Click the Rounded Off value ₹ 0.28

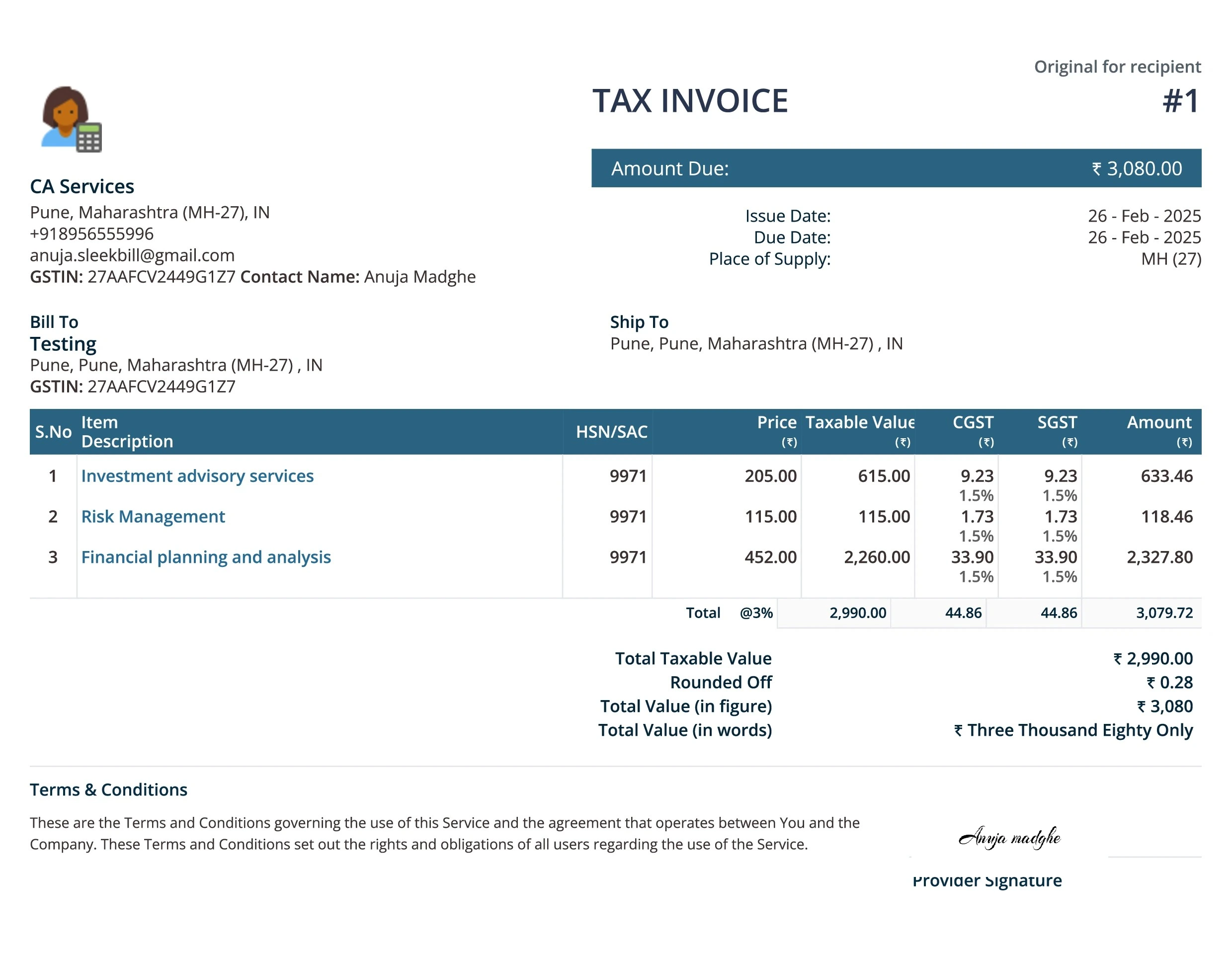tap(1169, 683)
